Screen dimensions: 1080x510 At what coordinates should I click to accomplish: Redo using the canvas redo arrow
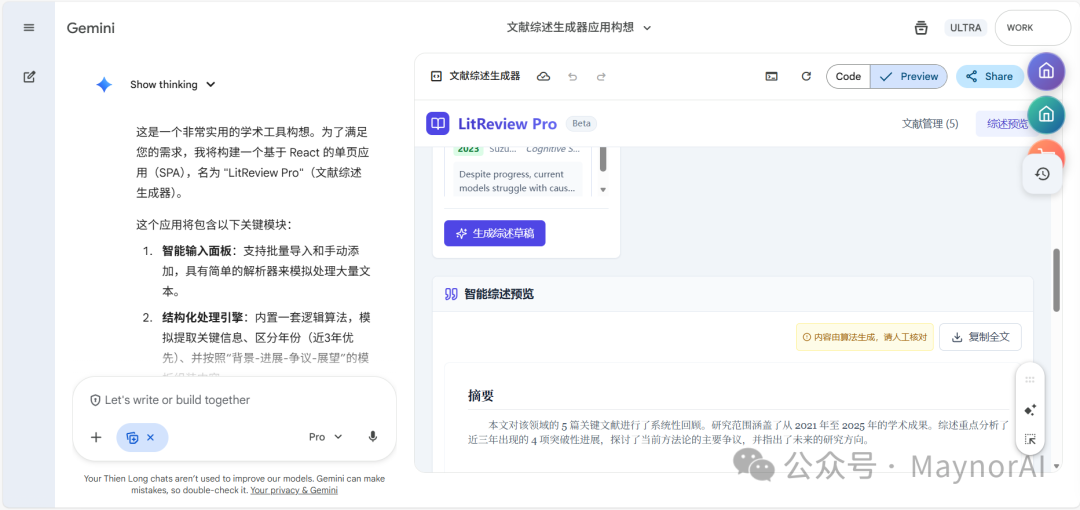601,76
